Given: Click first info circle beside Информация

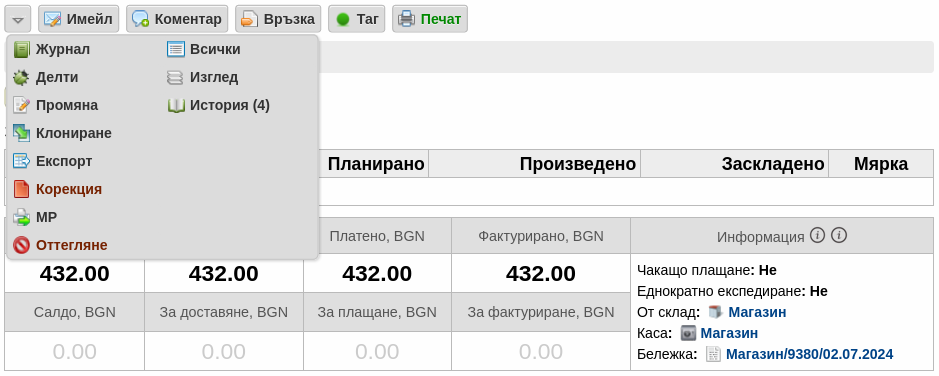Looking at the screenshot, I should pos(817,235).
